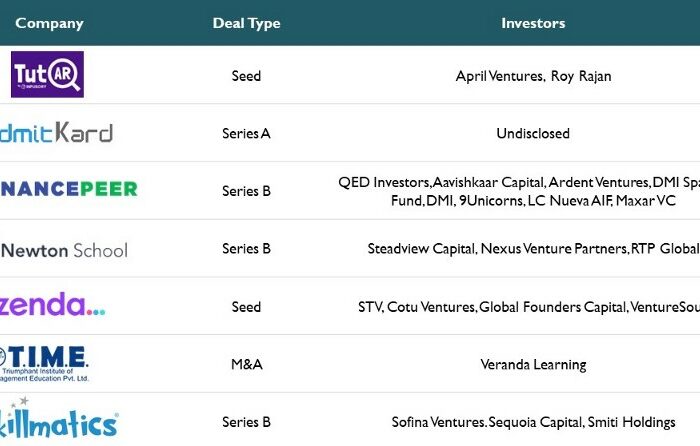Click the M&A deal type cell
The height and width of the screenshot is (446, 700).
pos(246,364)
